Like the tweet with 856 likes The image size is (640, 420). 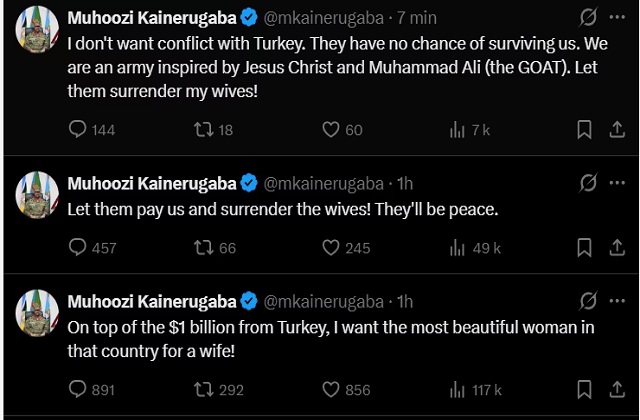pos(331,390)
